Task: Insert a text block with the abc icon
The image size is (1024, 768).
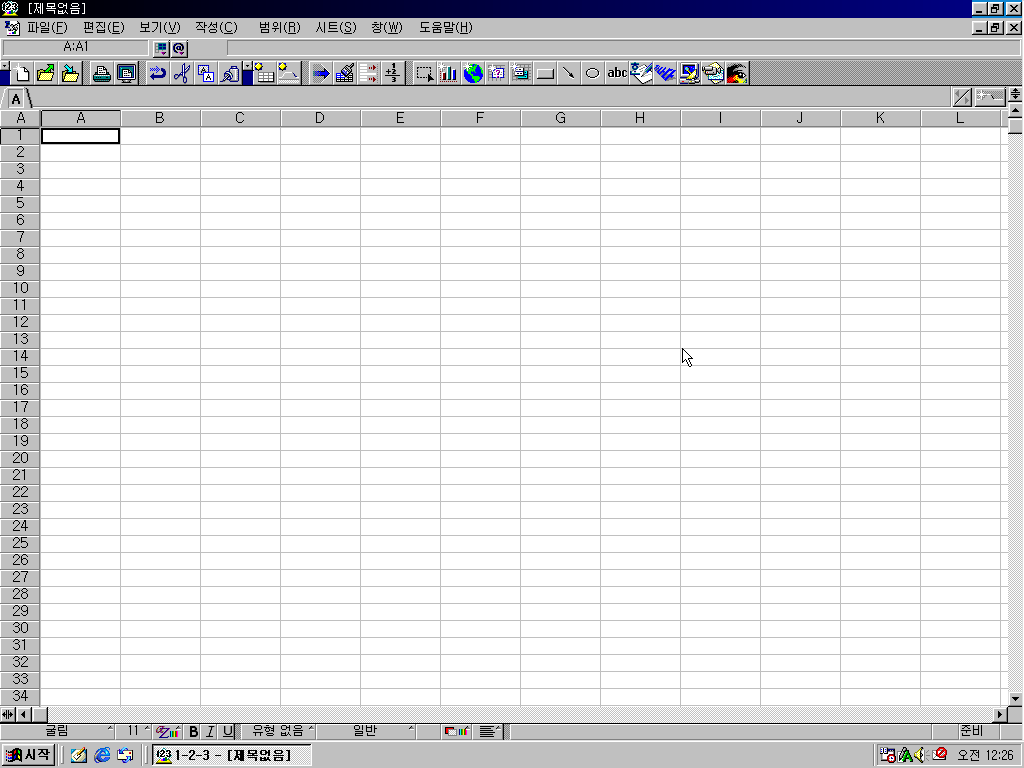Action: [617, 73]
